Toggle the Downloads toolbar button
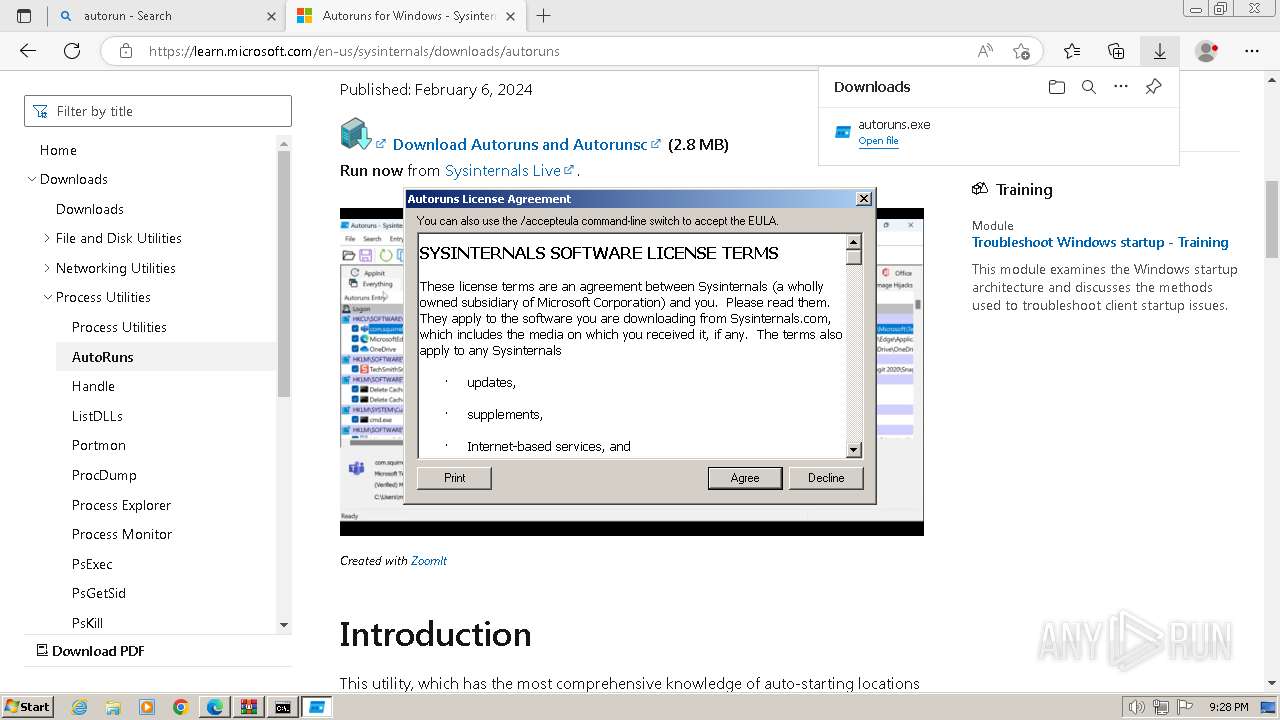The height and width of the screenshot is (720, 1280). pyautogui.click(x=1159, y=51)
